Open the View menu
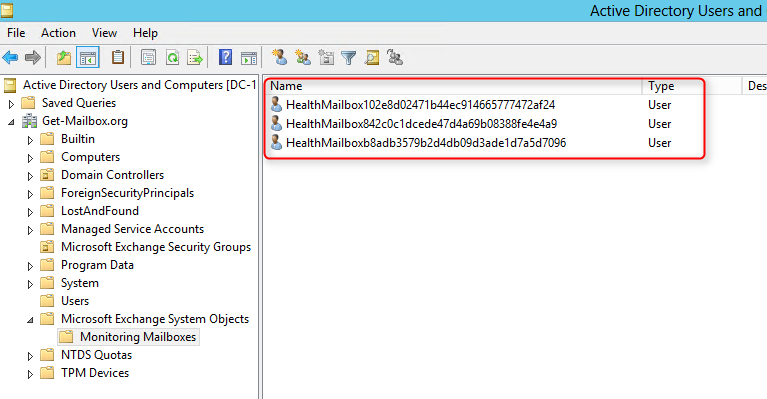The width and height of the screenshot is (767, 399). coord(104,33)
